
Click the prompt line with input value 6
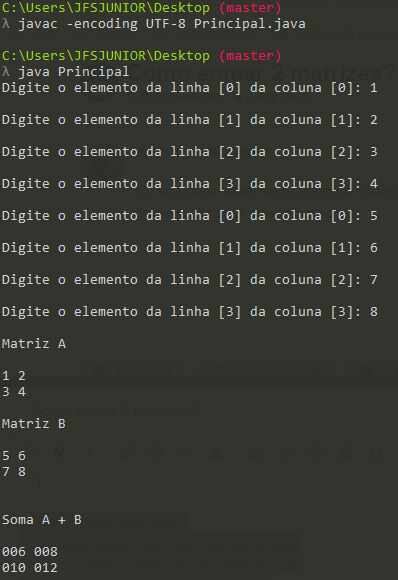pyautogui.click(x=189, y=248)
